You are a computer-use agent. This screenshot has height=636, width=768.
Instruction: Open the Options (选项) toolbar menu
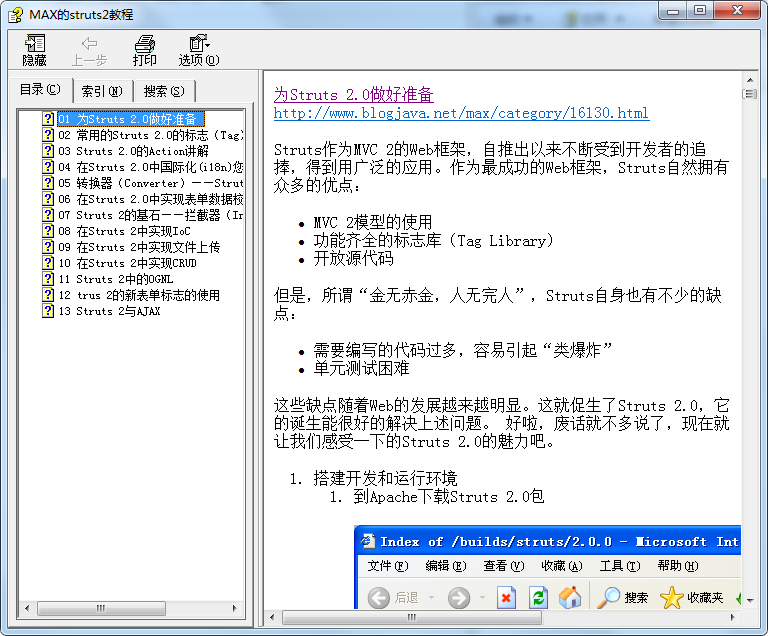click(x=199, y=50)
